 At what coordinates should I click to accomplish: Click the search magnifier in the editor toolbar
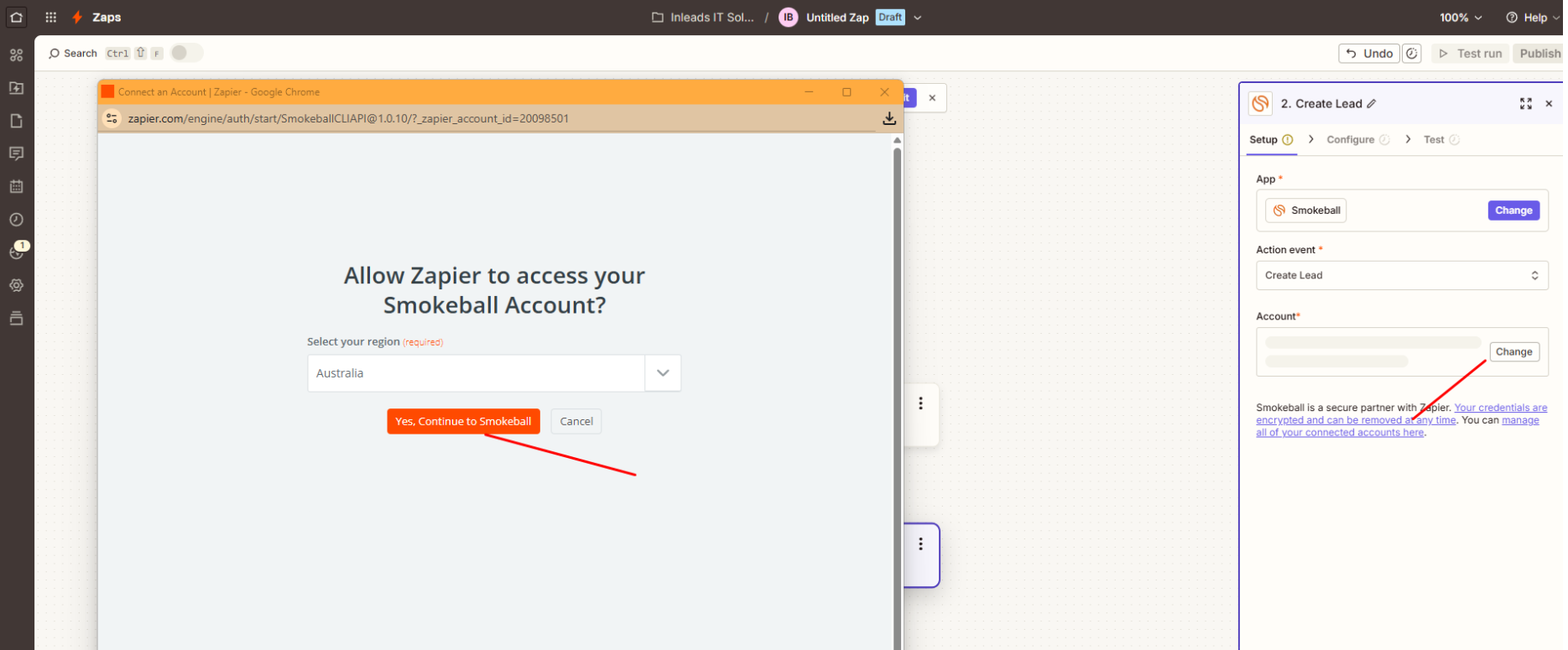tap(55, 54)
